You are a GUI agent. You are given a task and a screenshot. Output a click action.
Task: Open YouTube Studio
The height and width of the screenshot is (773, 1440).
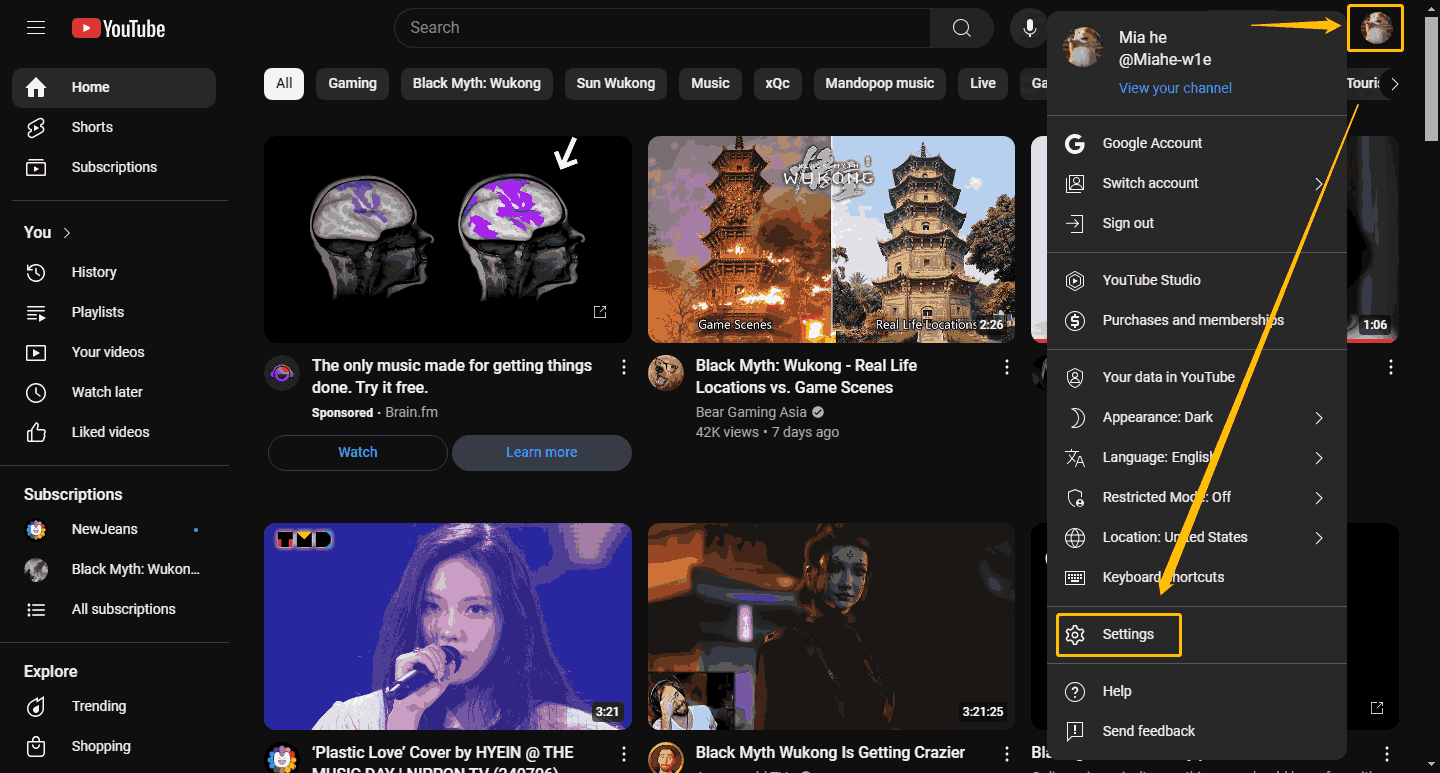[x=1197, y=280]
